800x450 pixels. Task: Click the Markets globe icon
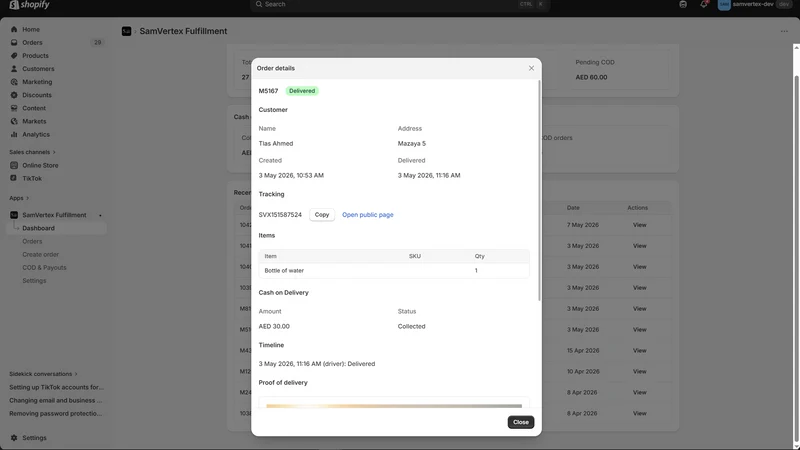pyautogui.click(x=14, y=121)
